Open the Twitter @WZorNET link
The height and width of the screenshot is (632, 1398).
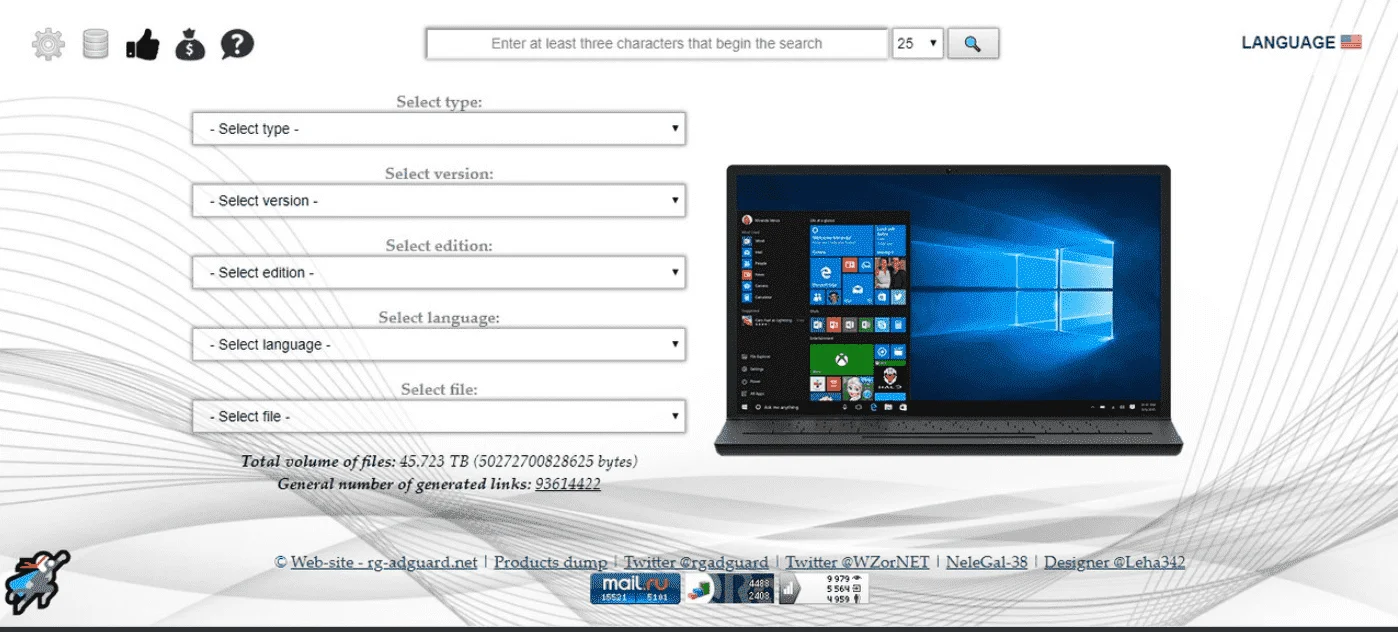pos(857,562)
